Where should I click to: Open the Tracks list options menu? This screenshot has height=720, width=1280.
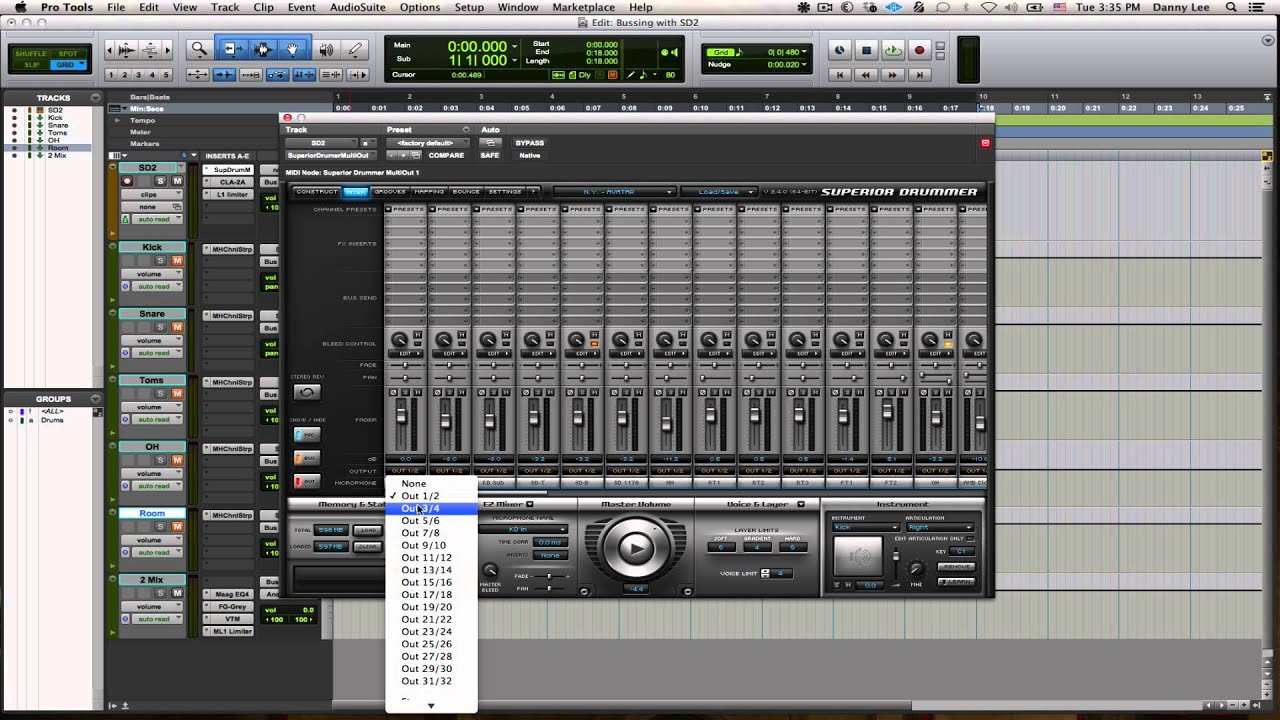click(x=96, y=98)
